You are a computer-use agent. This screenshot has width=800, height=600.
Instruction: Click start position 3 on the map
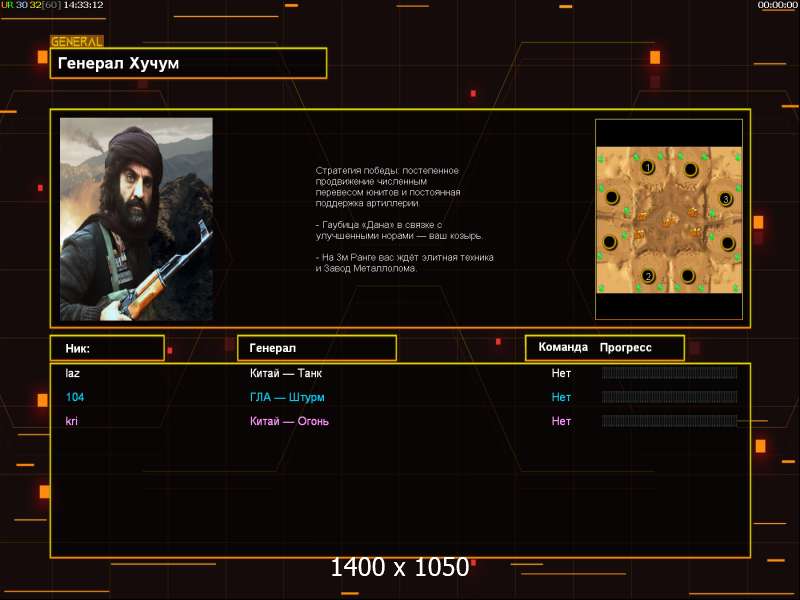click(x=725, y=199)
